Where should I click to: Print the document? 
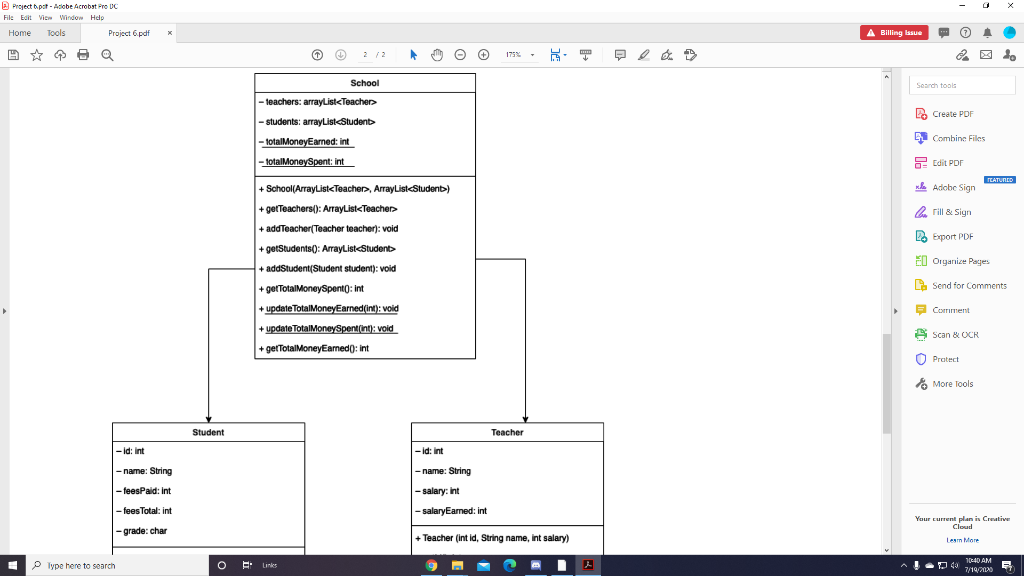pyautogui.click(x=83, y=55)
